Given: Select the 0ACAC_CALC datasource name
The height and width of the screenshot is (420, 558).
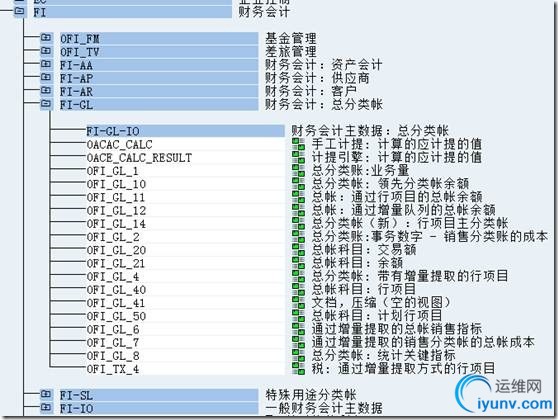Looking at the screenshot, I should (120, 145).
